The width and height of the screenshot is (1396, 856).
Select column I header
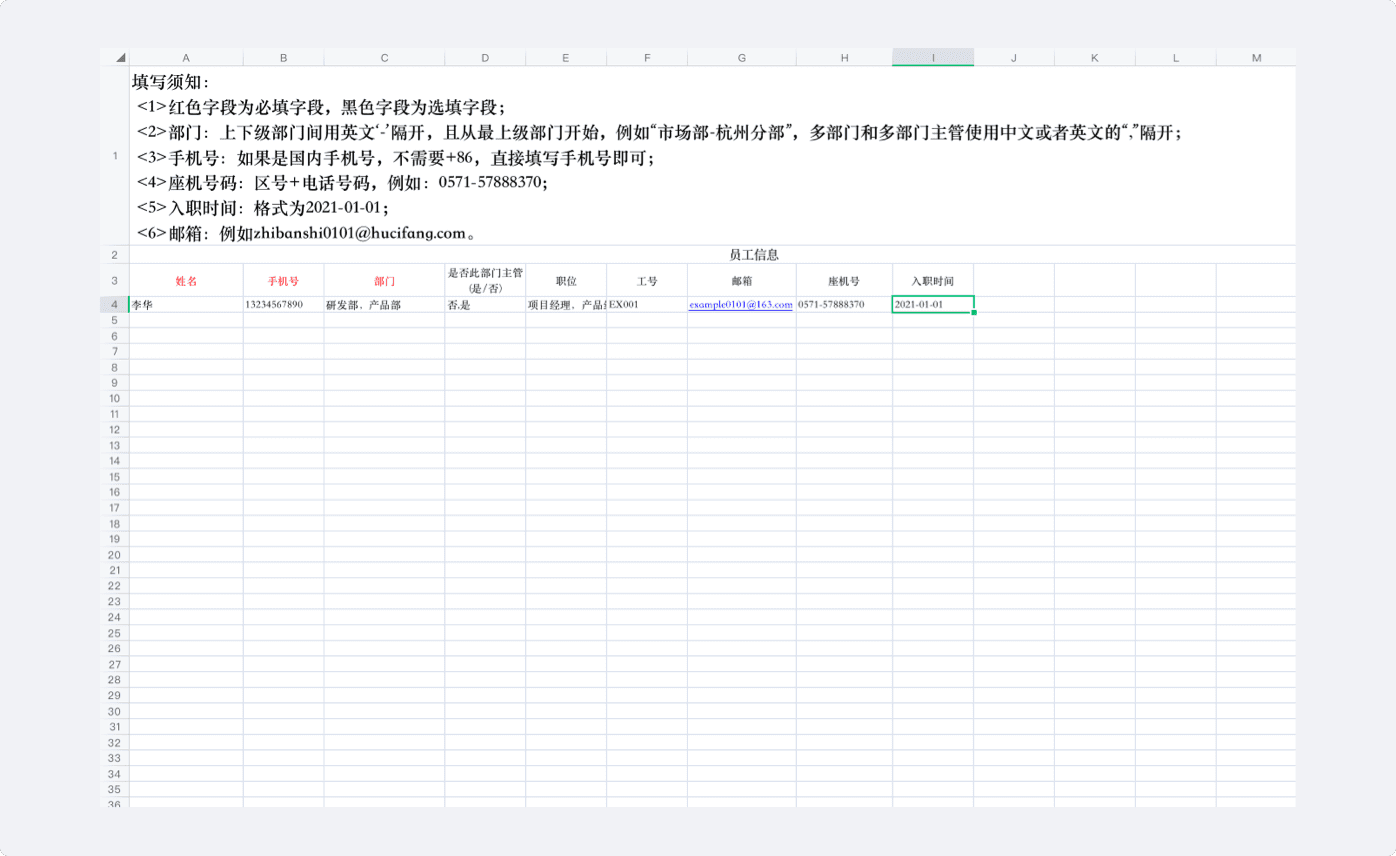(933, 58)
